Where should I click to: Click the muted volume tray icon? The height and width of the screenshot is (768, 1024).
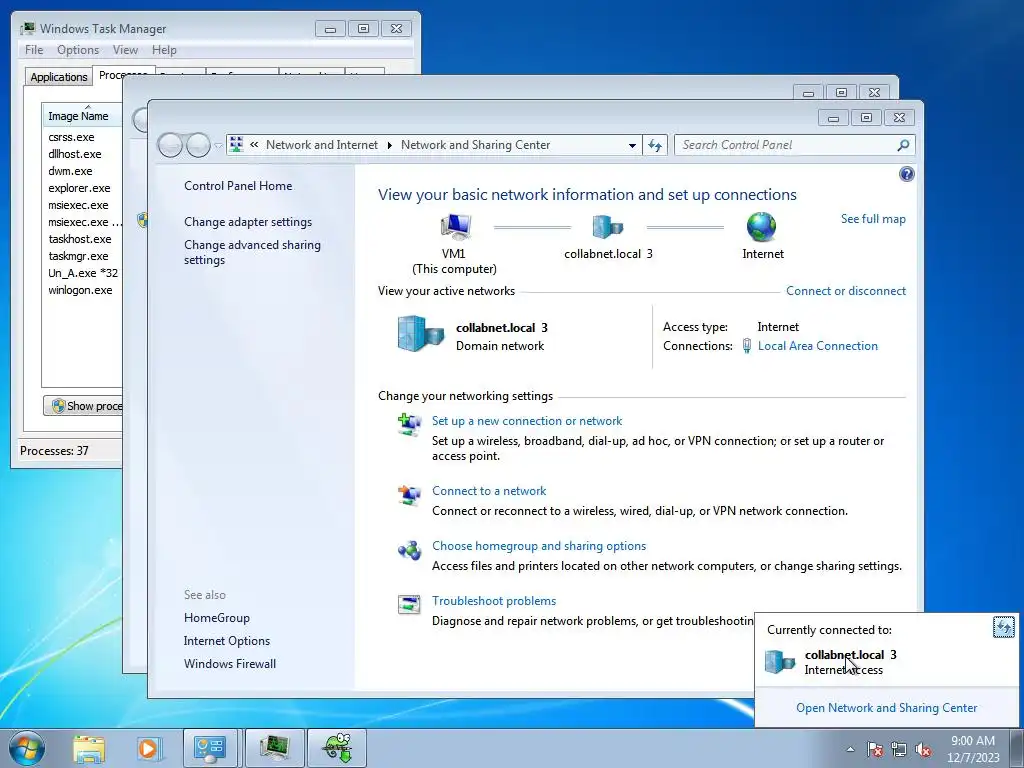[923, 749]
